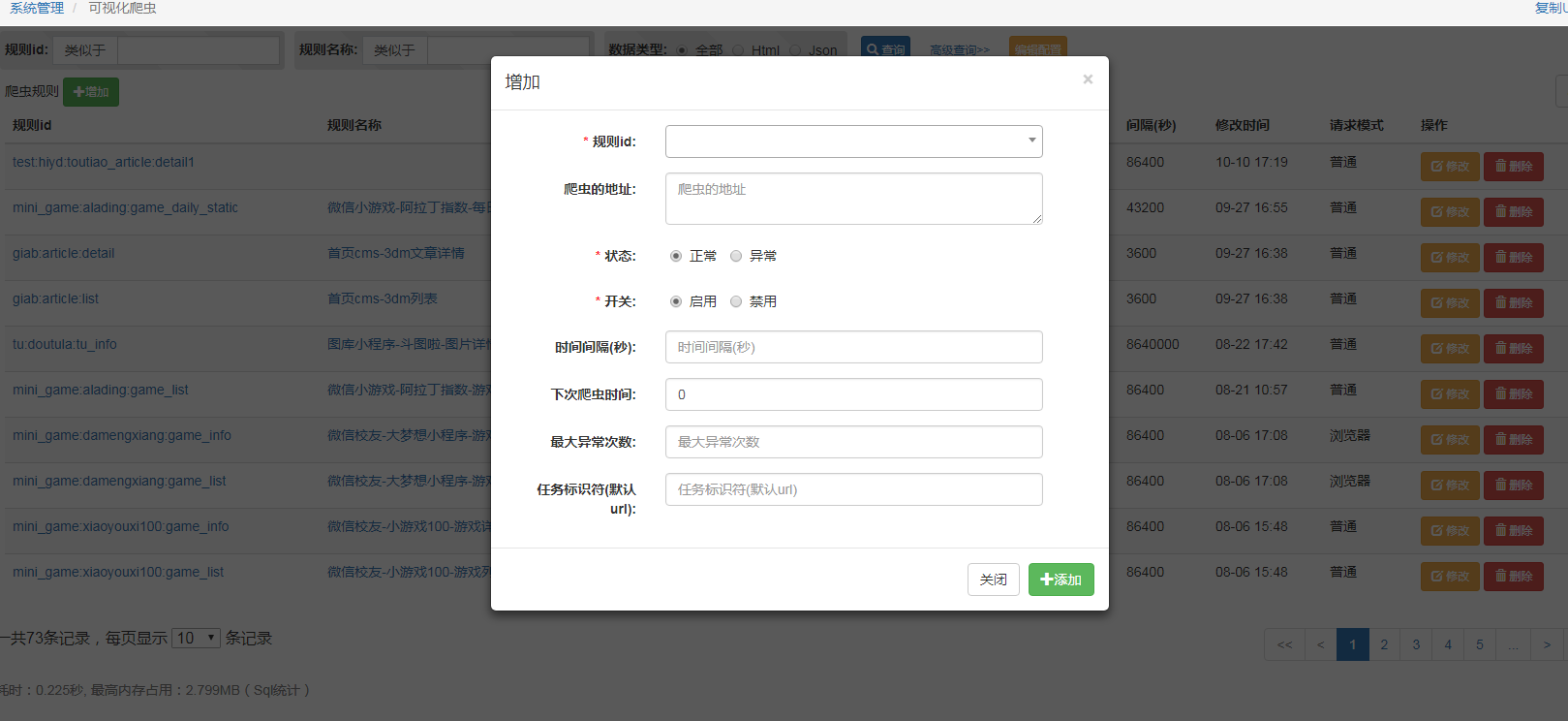The height and width of the screenshot is (721, 1568).
Task: Click 修改 for mini_game:xiaoyouxi100:game_list row
Action: (x=1450, y=577)
